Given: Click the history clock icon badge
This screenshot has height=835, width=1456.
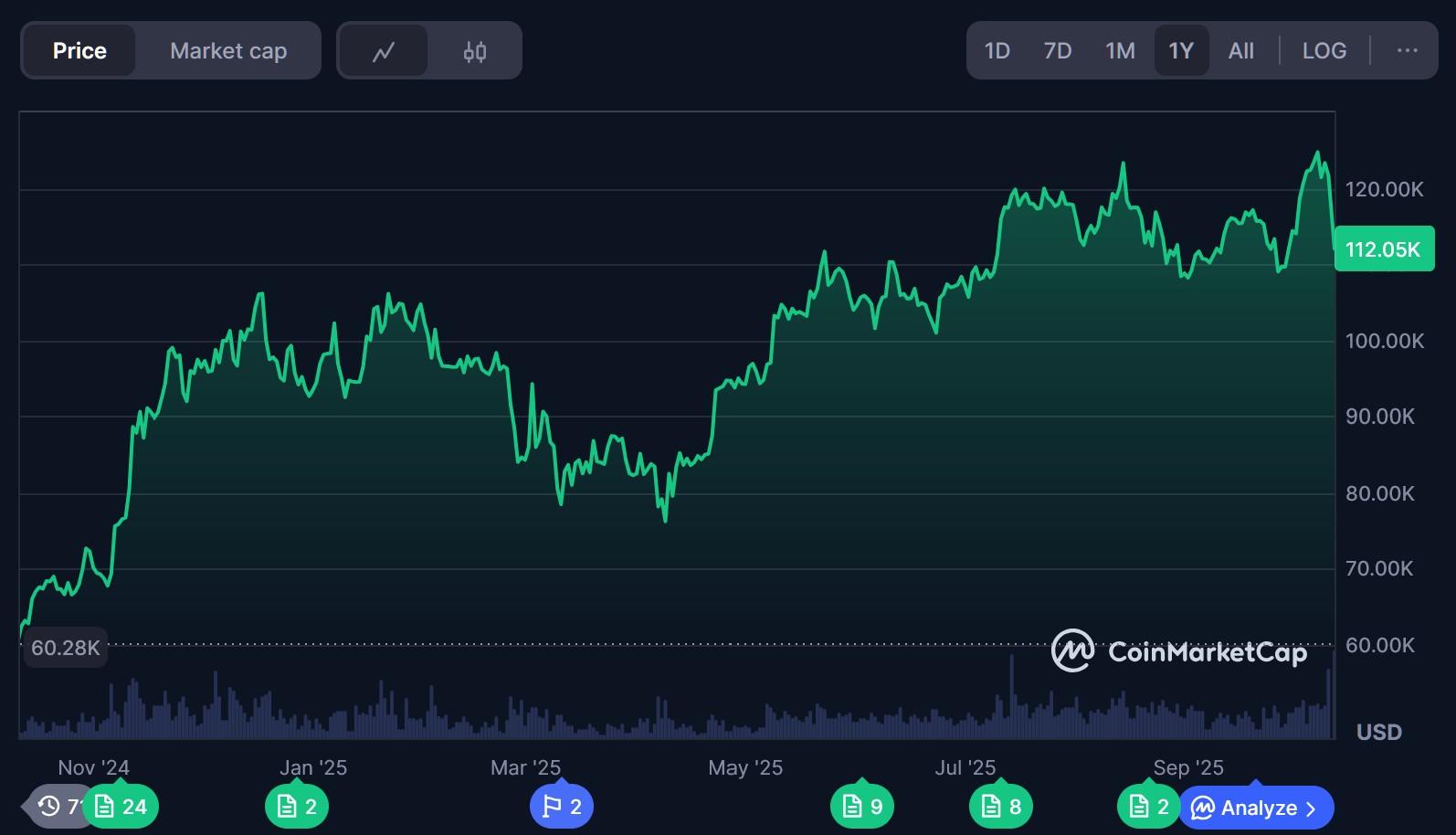Looking at the screenshot, I should click(x=52, y=806).
